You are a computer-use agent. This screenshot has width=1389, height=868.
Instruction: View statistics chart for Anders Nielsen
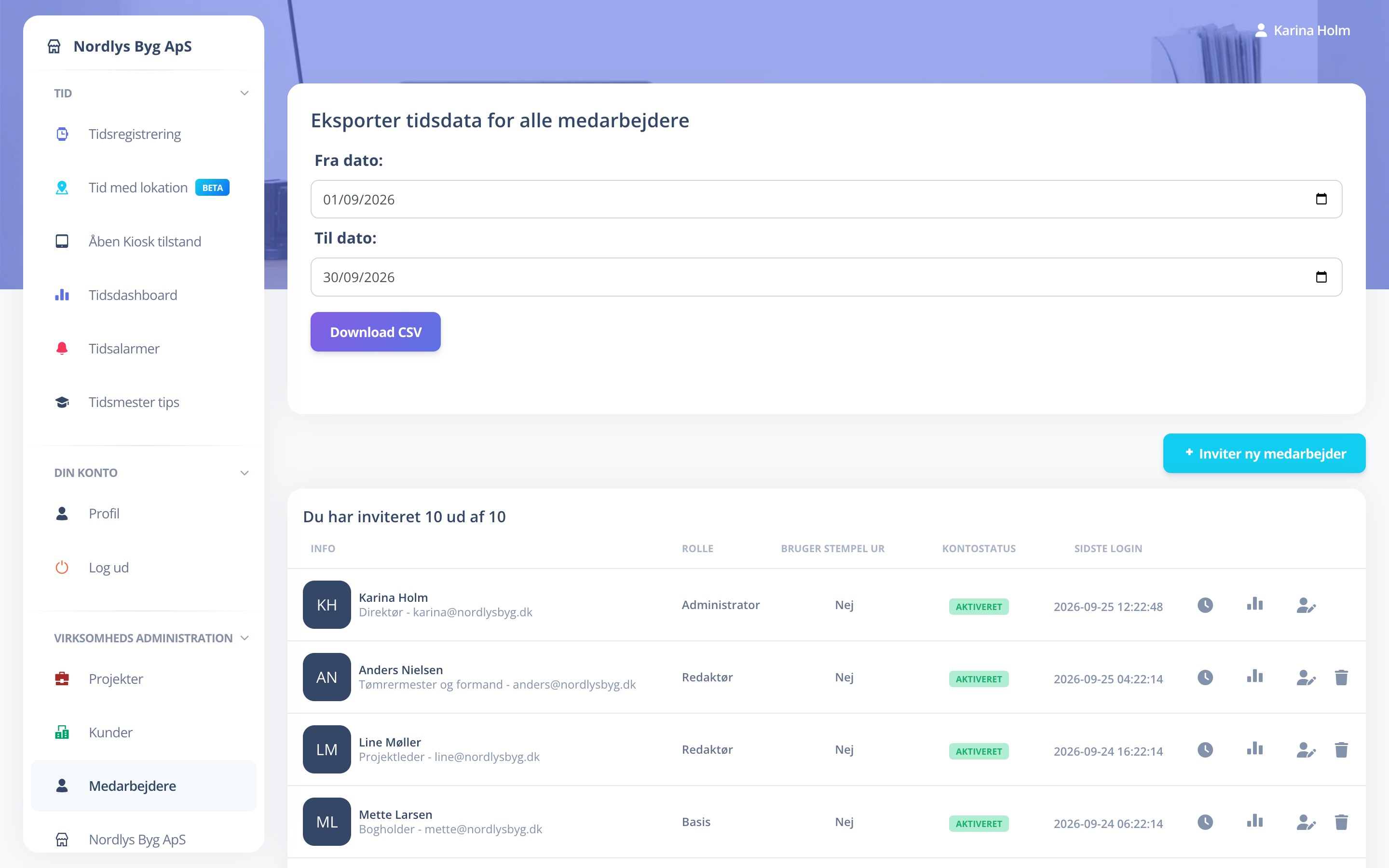[1255, 676]
